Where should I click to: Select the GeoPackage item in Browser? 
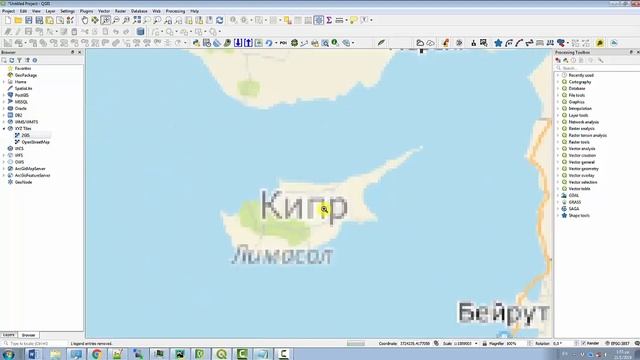26,75
